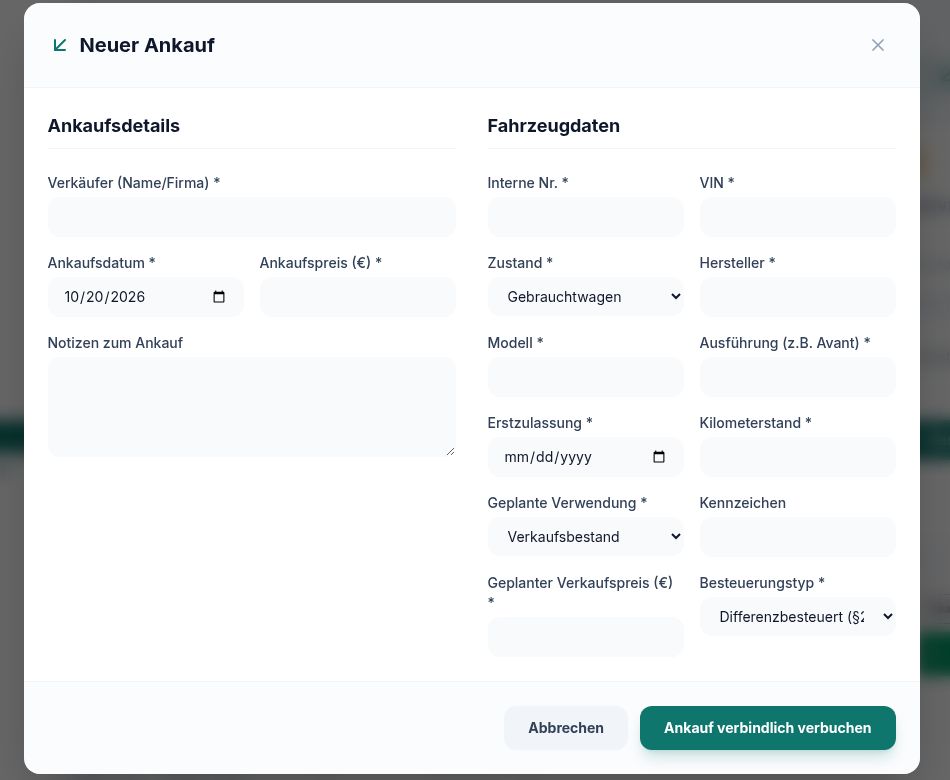Click the Fahrzeugdaten heading

click(x=554, y=125)
